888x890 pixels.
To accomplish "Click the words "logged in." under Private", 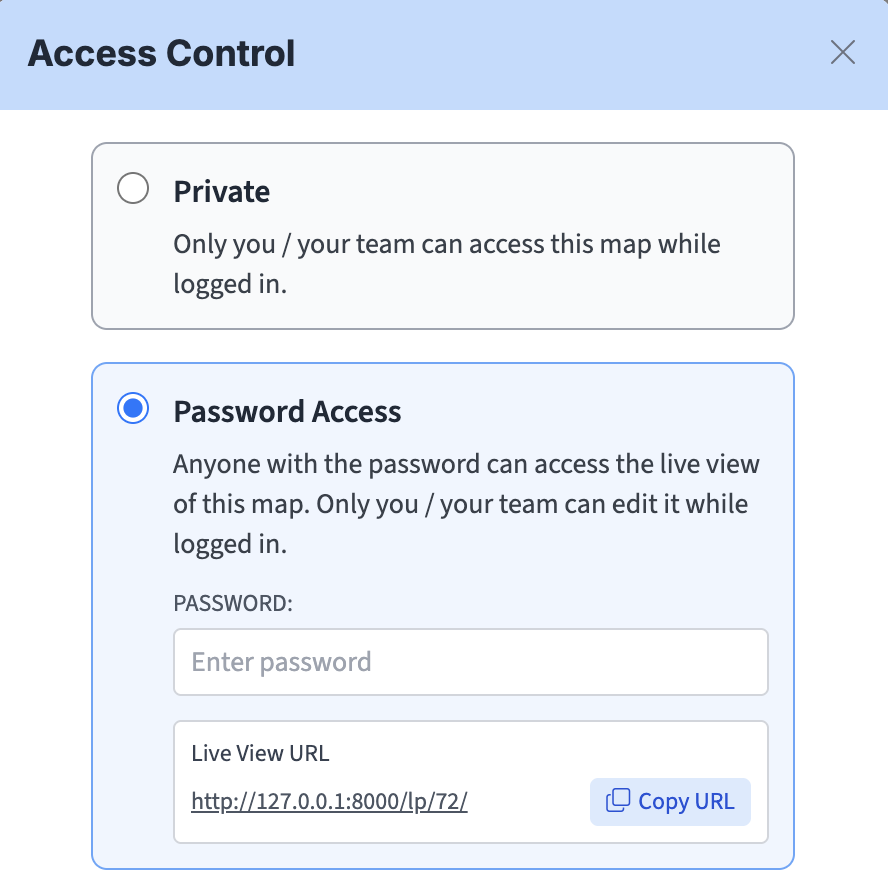I will click(x=229, y=283).
